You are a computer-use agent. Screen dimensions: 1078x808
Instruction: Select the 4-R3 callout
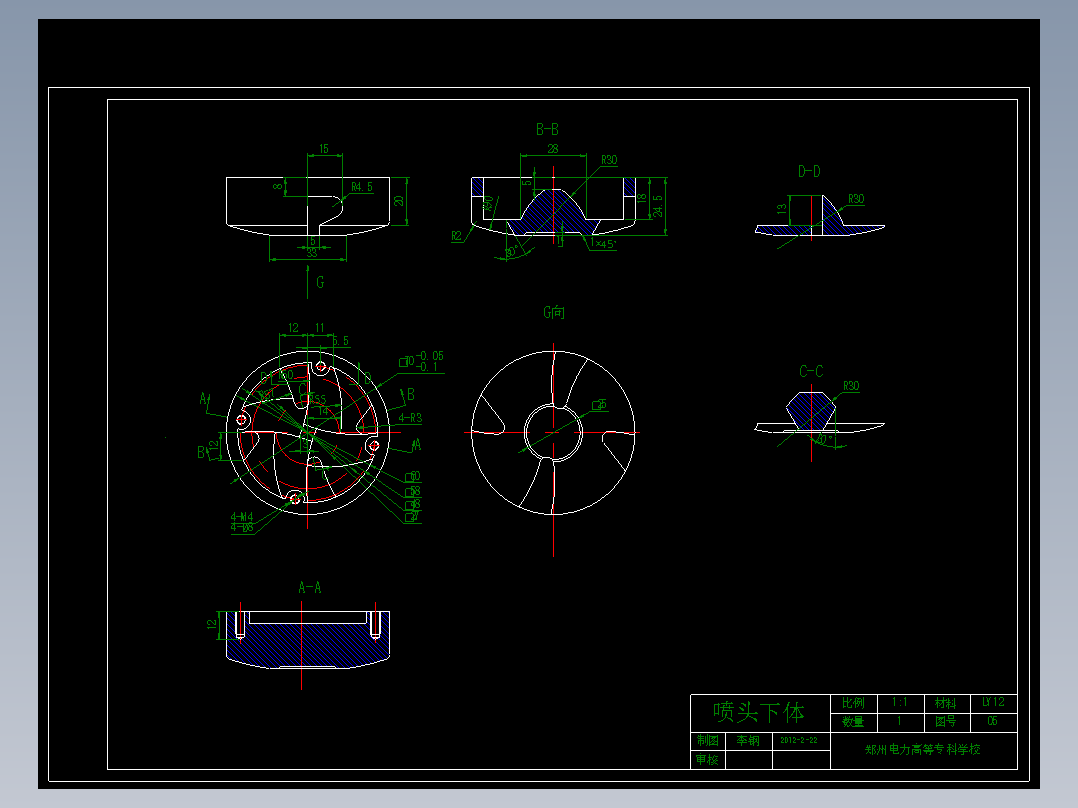tap(410, 417)
